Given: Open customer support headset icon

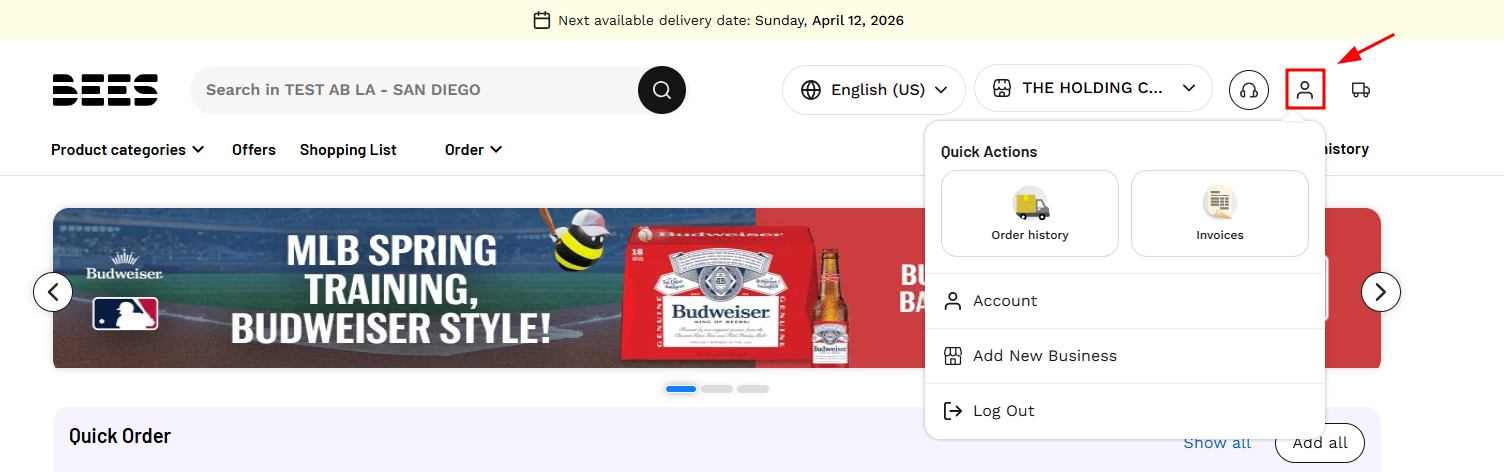Looking at the screenshot, I should pos(1249,90).
